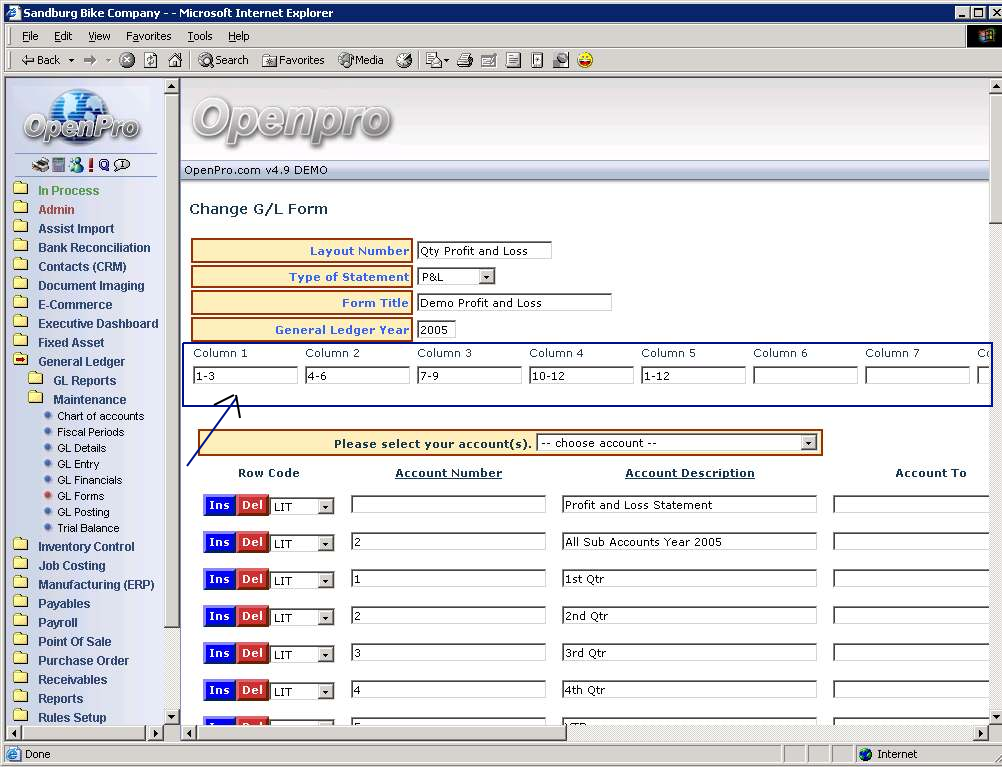Open the History toolbar icon

pos(404,60)
